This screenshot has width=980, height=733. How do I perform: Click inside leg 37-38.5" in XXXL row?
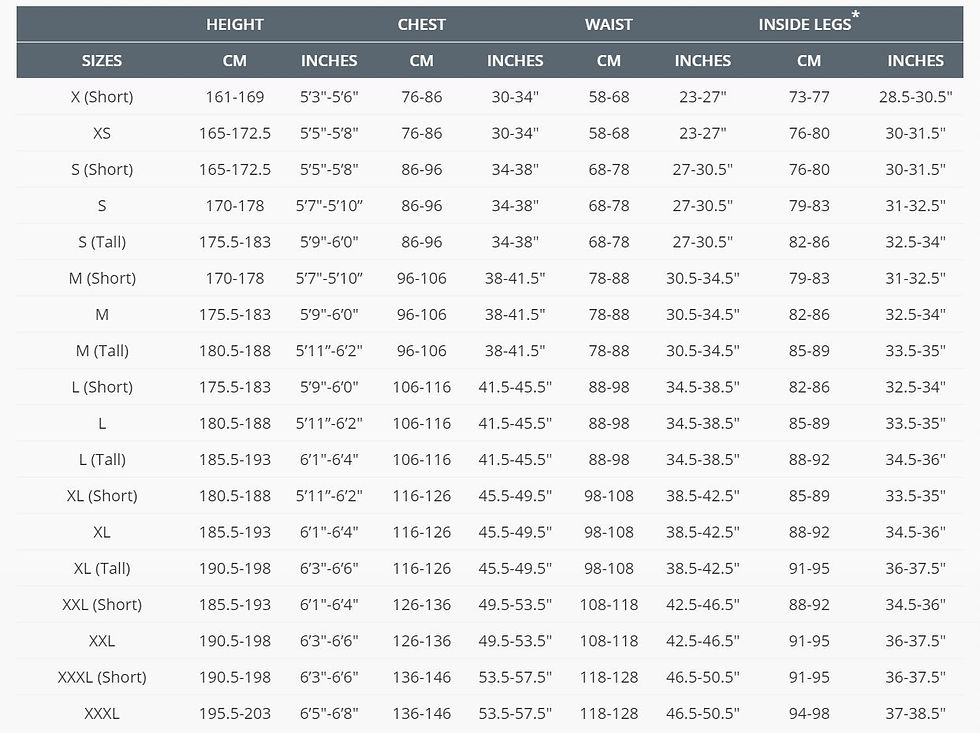tap(915, 713)
